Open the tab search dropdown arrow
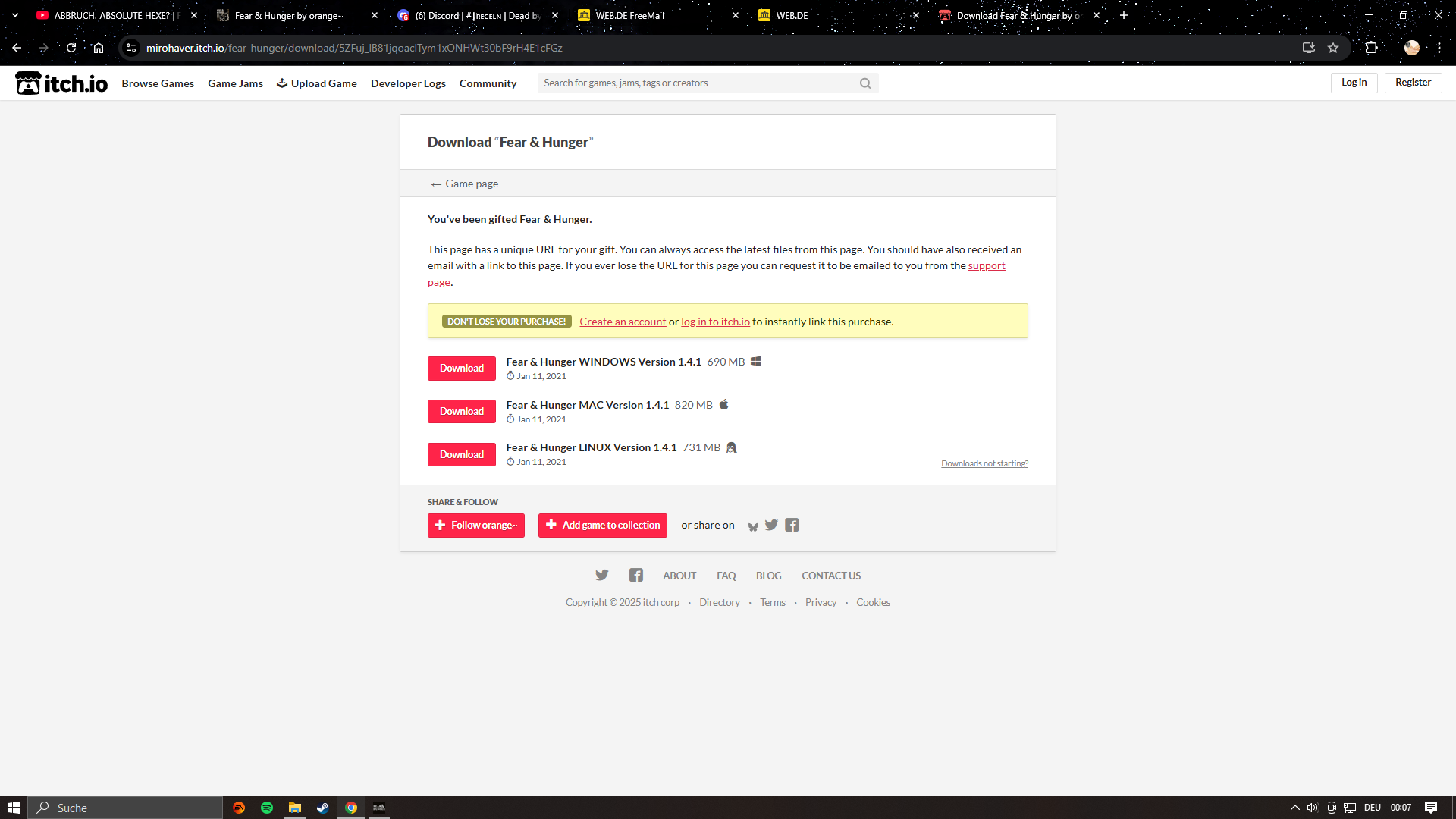This screenshot has height=819, width=1456. (15, 15)
